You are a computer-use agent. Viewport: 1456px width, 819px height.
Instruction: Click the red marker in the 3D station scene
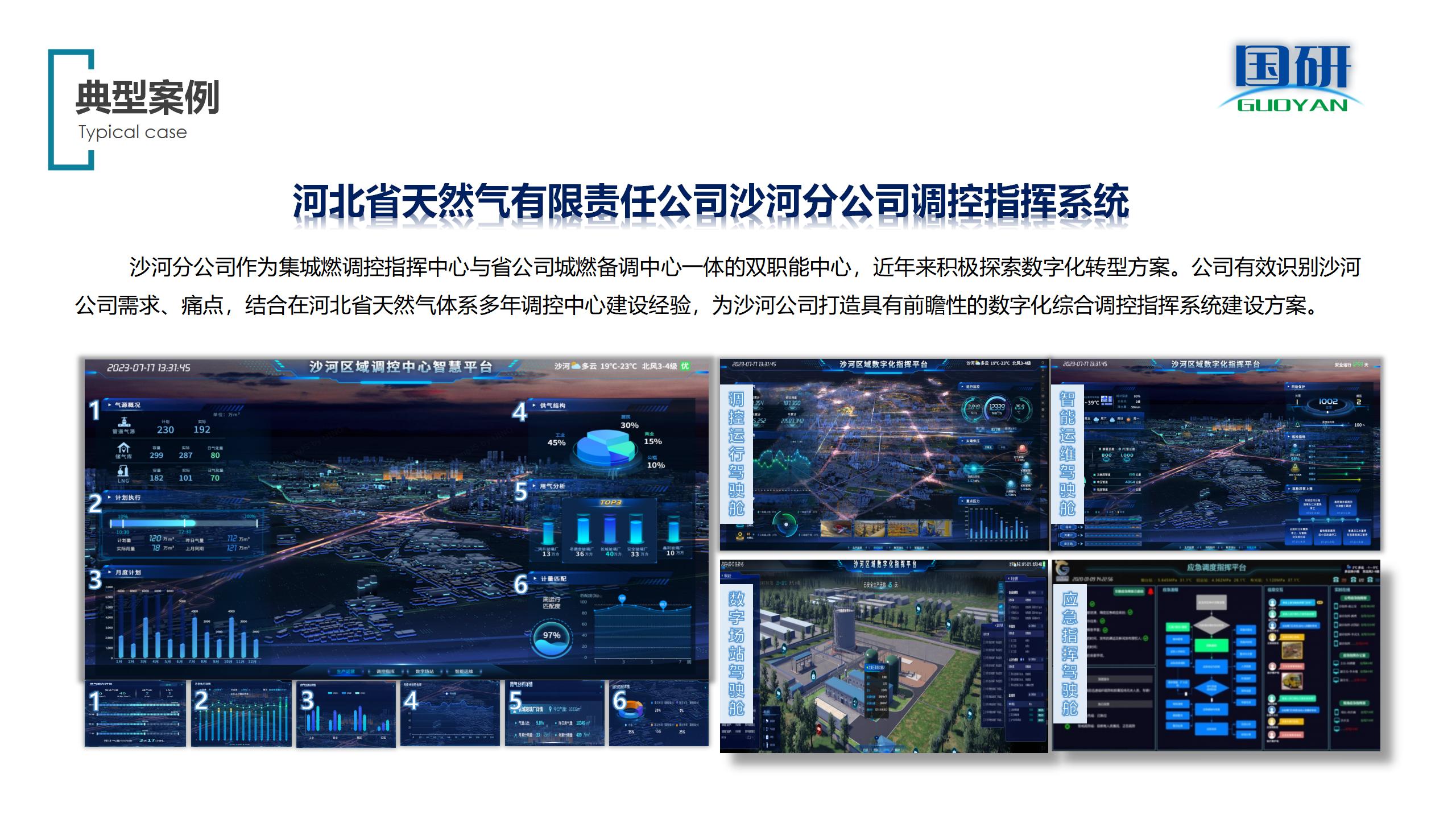820,728
